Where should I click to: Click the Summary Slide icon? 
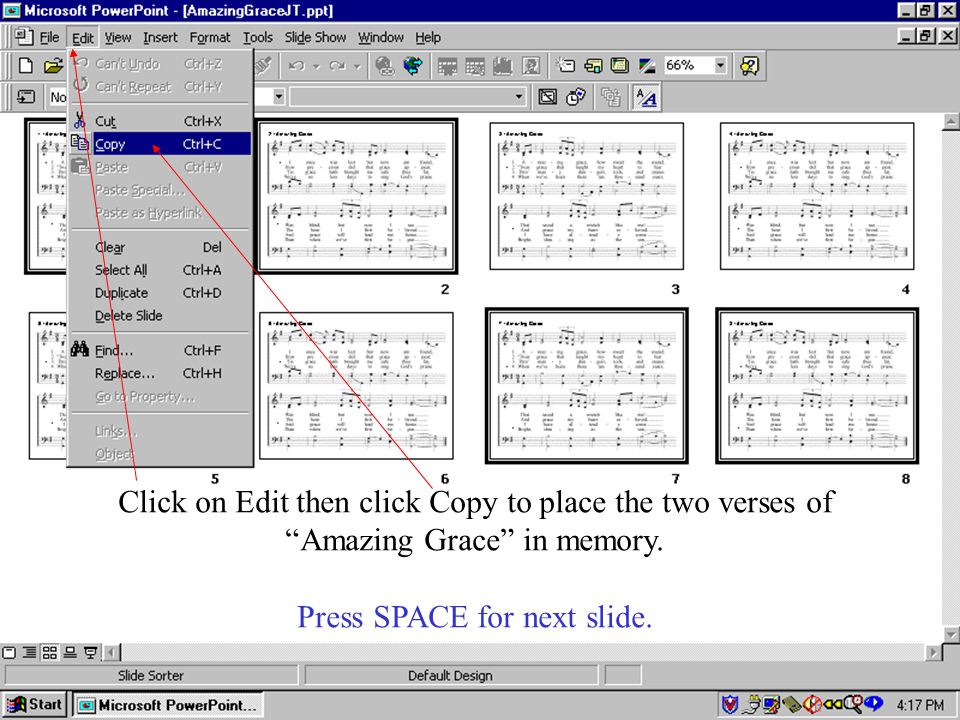(610, 97)
